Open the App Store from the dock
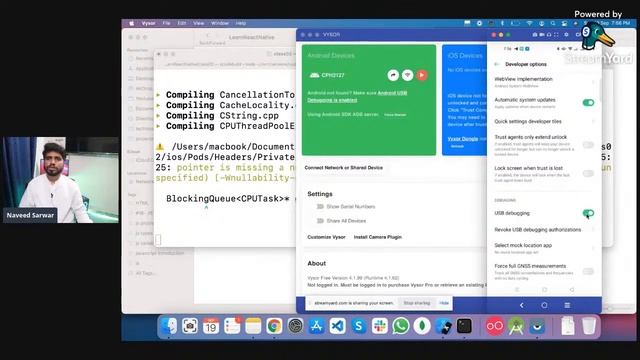Screen dimensions: 640x360 pyautogui.click(x=316, y=326)
